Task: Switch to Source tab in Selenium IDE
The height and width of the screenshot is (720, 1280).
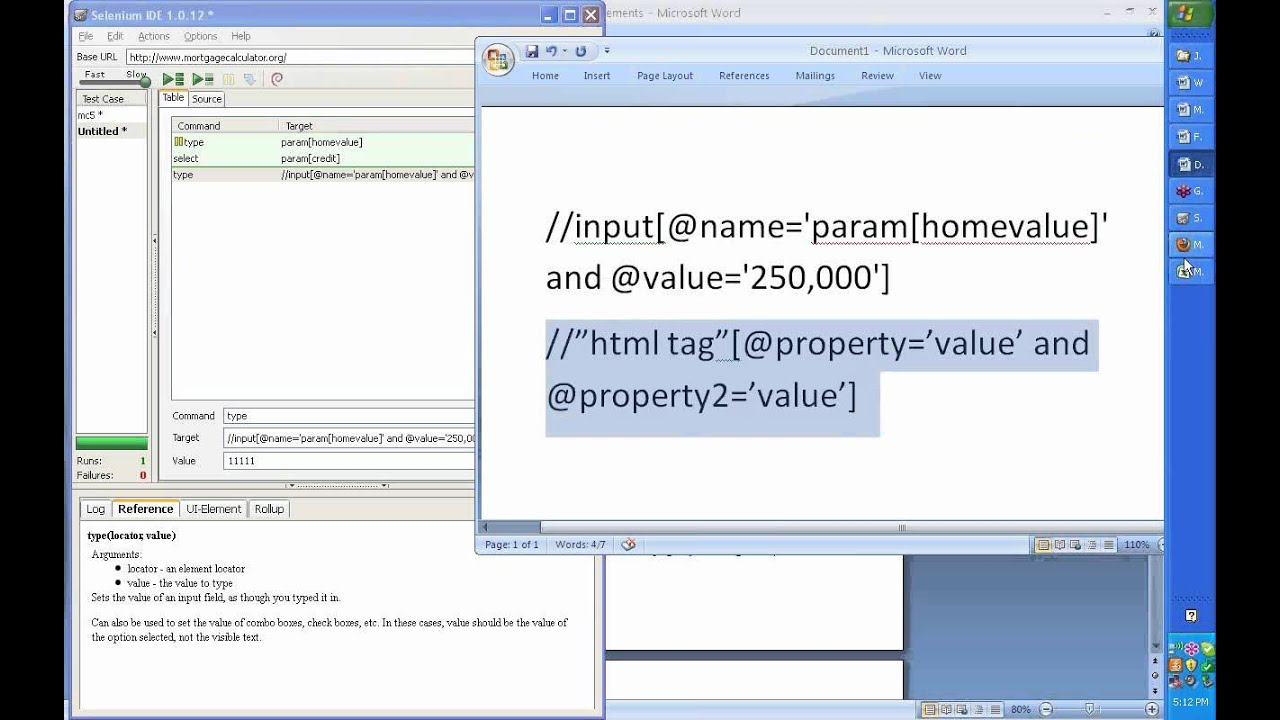Action: [x=207, y=99]
